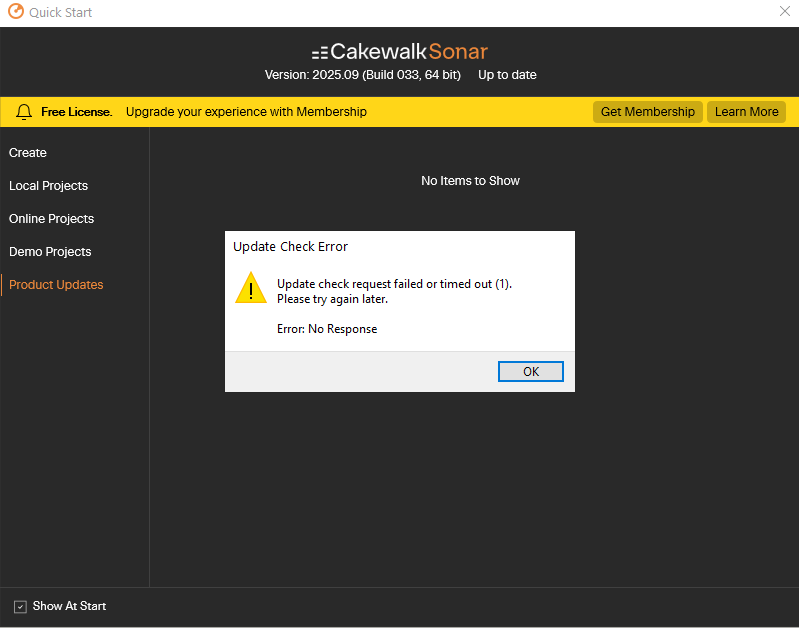The width and height of the screenshot is (799, 628).
Task: Click the notification bell icon
Action: (x=24, y=112)
